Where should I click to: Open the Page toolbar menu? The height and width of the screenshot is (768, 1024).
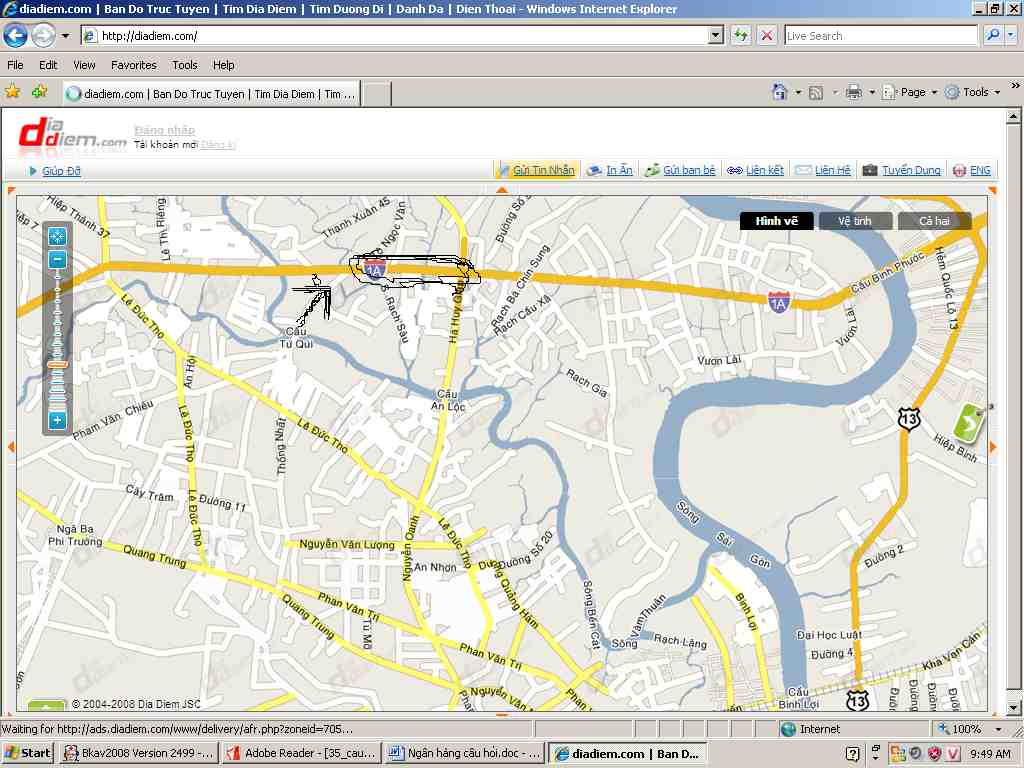pos(910,92)
